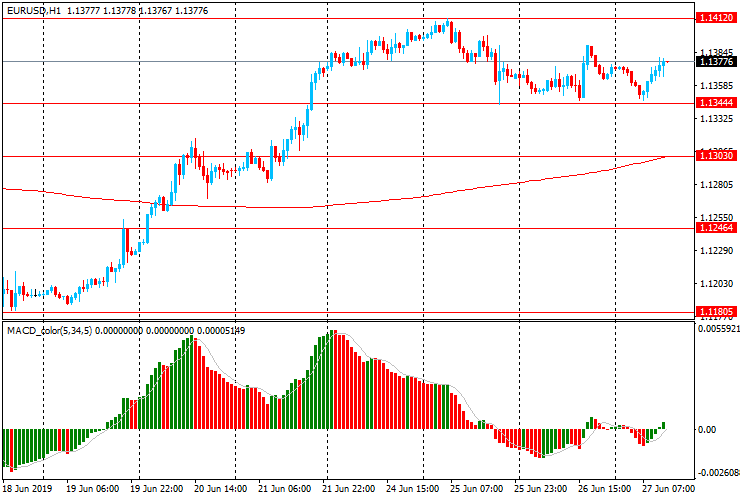Click the 21 Jun 06:00 time label
This screenshot has height=500, width=740.
[x=284, y=488]
